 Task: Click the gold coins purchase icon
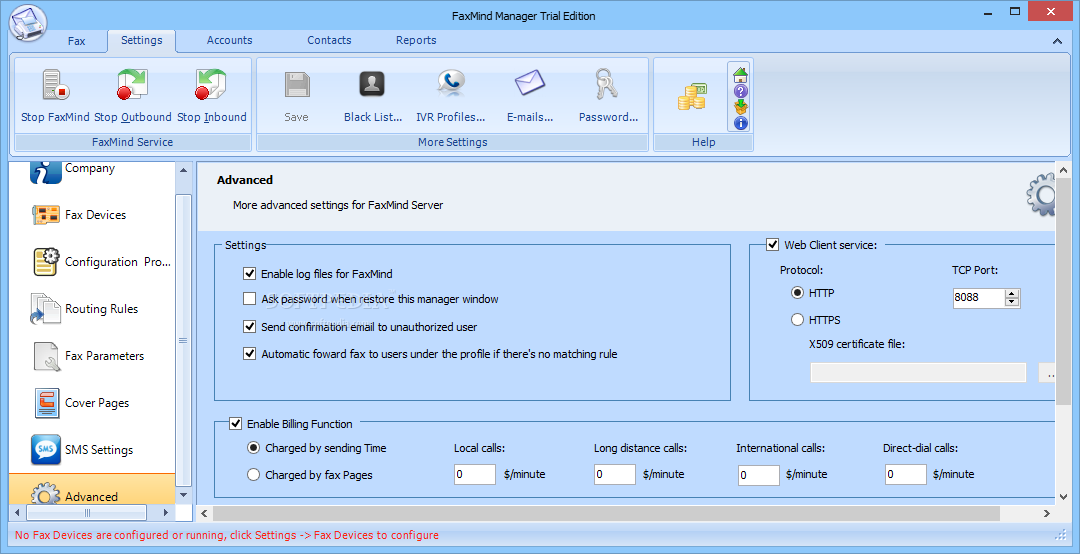[692, 97]
